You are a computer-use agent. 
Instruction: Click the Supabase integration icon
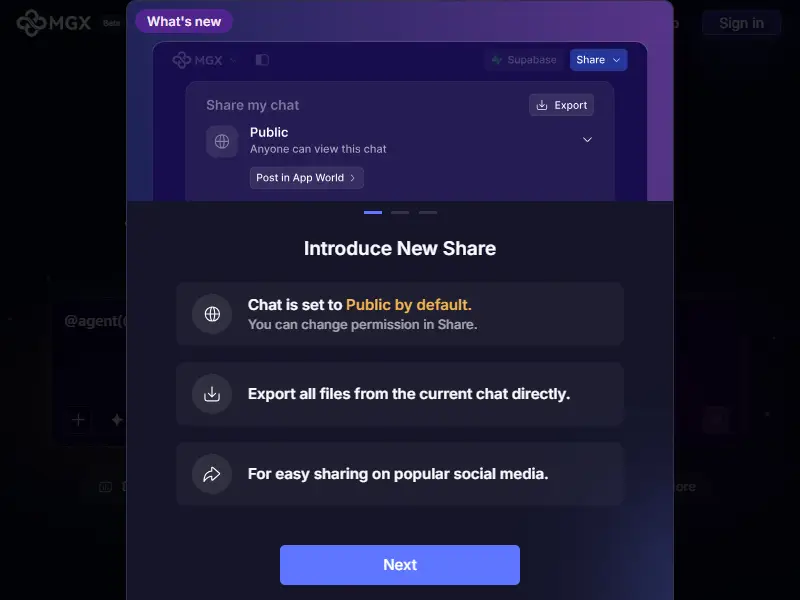(x=496, y=60)
